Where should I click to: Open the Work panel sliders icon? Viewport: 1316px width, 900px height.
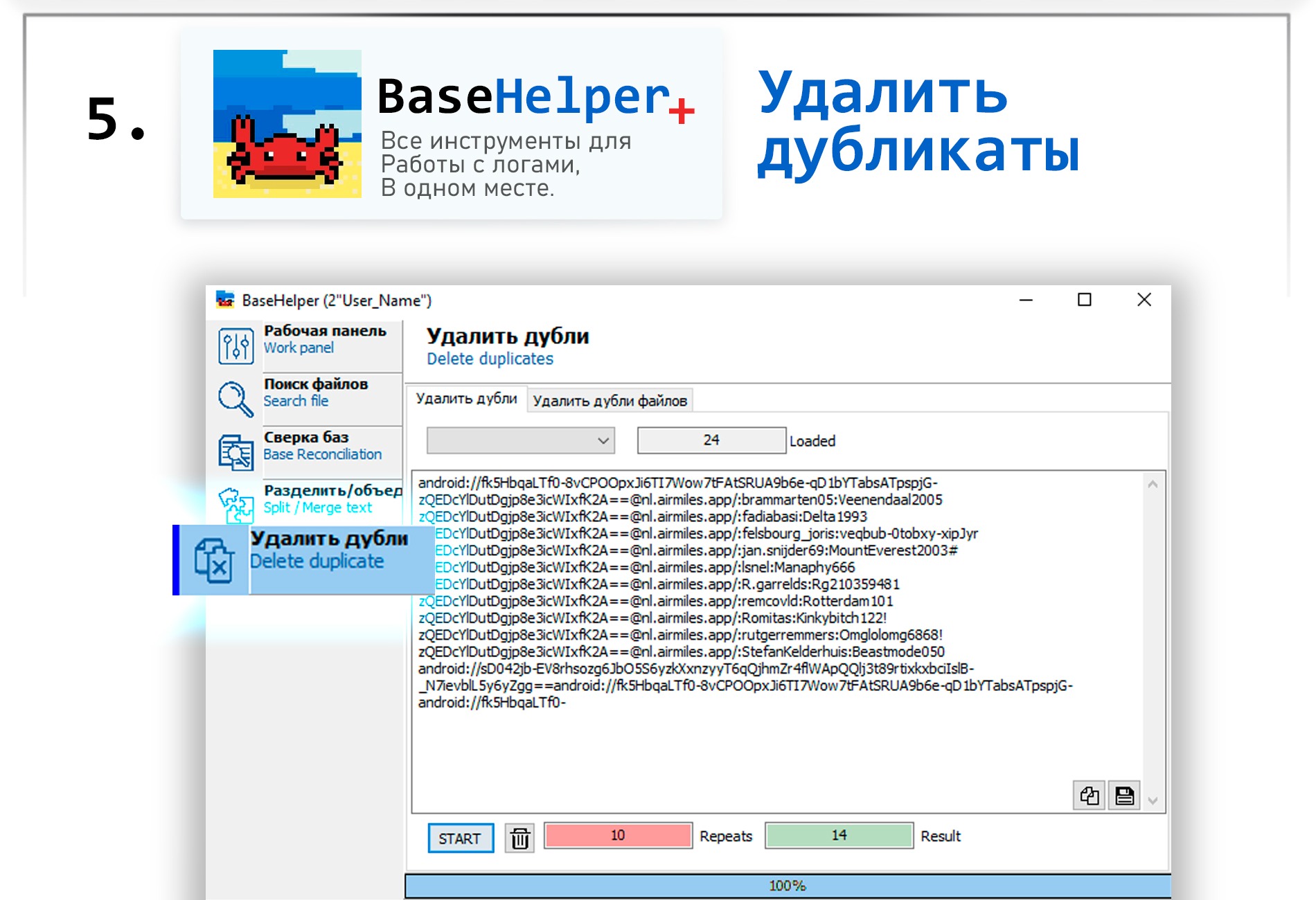coord(235,345)
